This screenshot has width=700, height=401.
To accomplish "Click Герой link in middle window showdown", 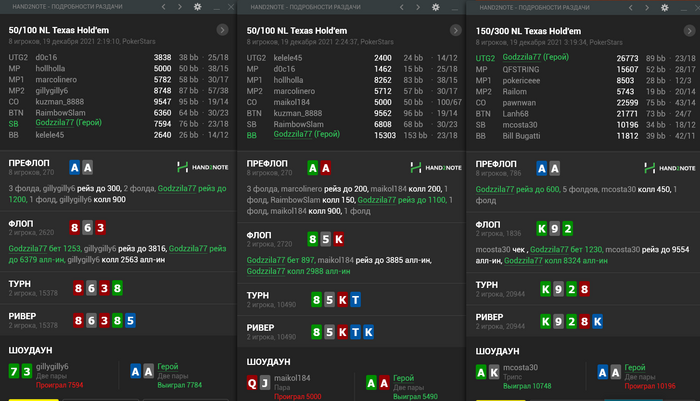I will coord(404,378).
